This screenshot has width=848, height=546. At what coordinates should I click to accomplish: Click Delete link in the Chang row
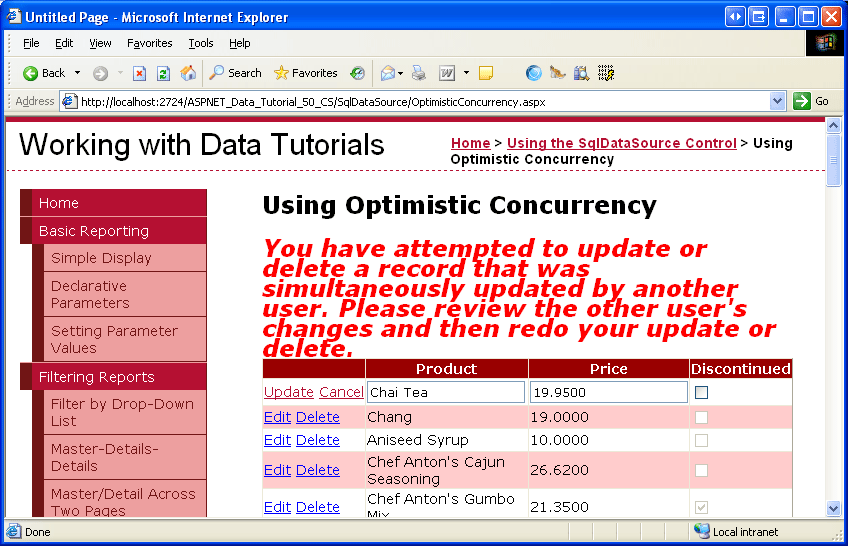coord(317,417)
